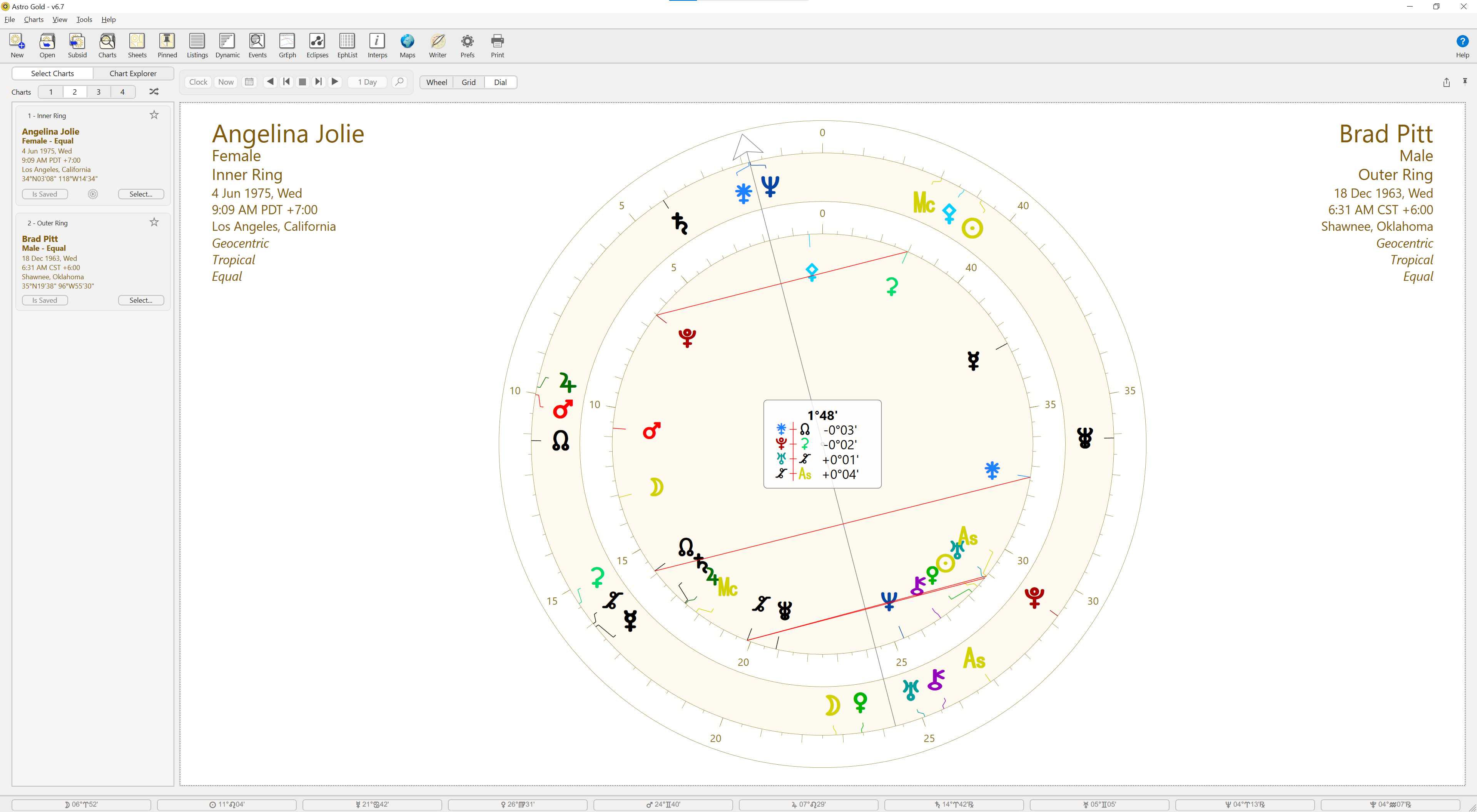Set number of charts to 2
The height and width of the screenshot is (812, 1477).
(x=75, y=92)
